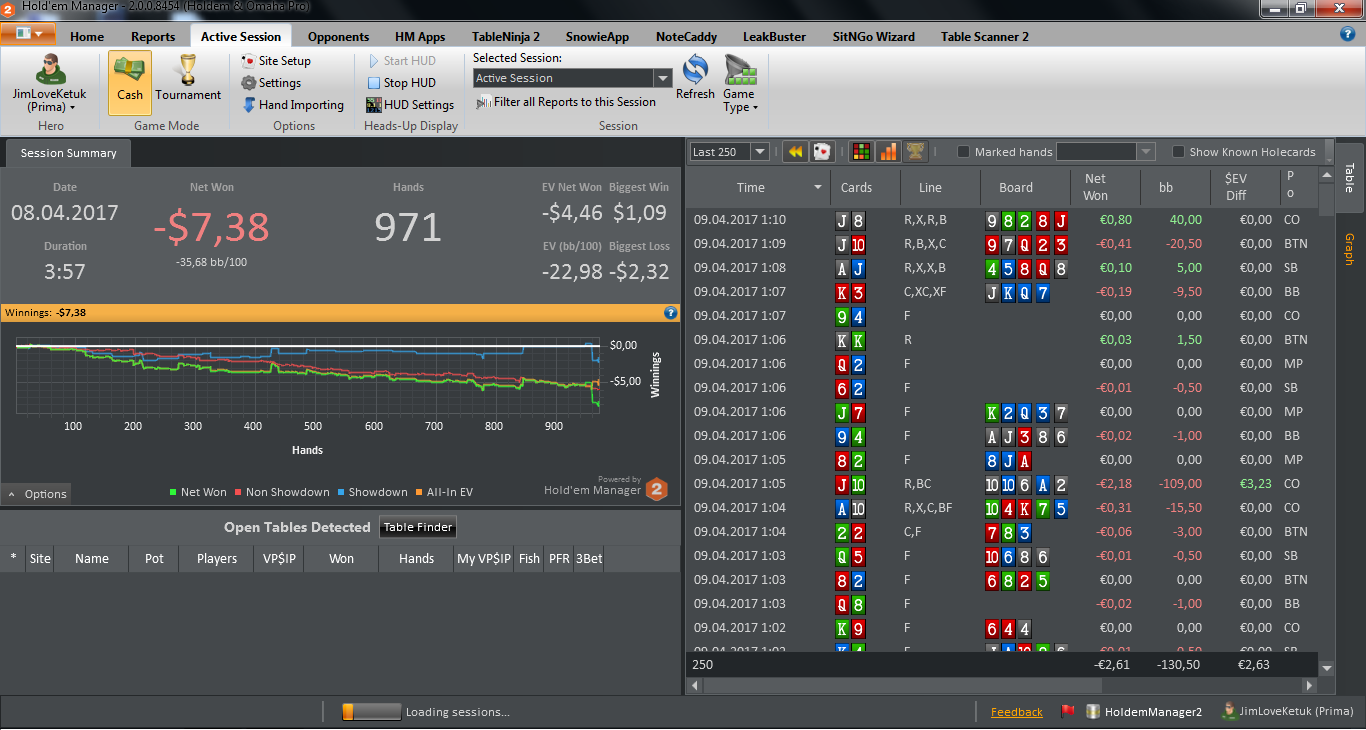1366x730 pixels.
Task: Toggle the All-In EV legend item
Action: coord(444,492)
